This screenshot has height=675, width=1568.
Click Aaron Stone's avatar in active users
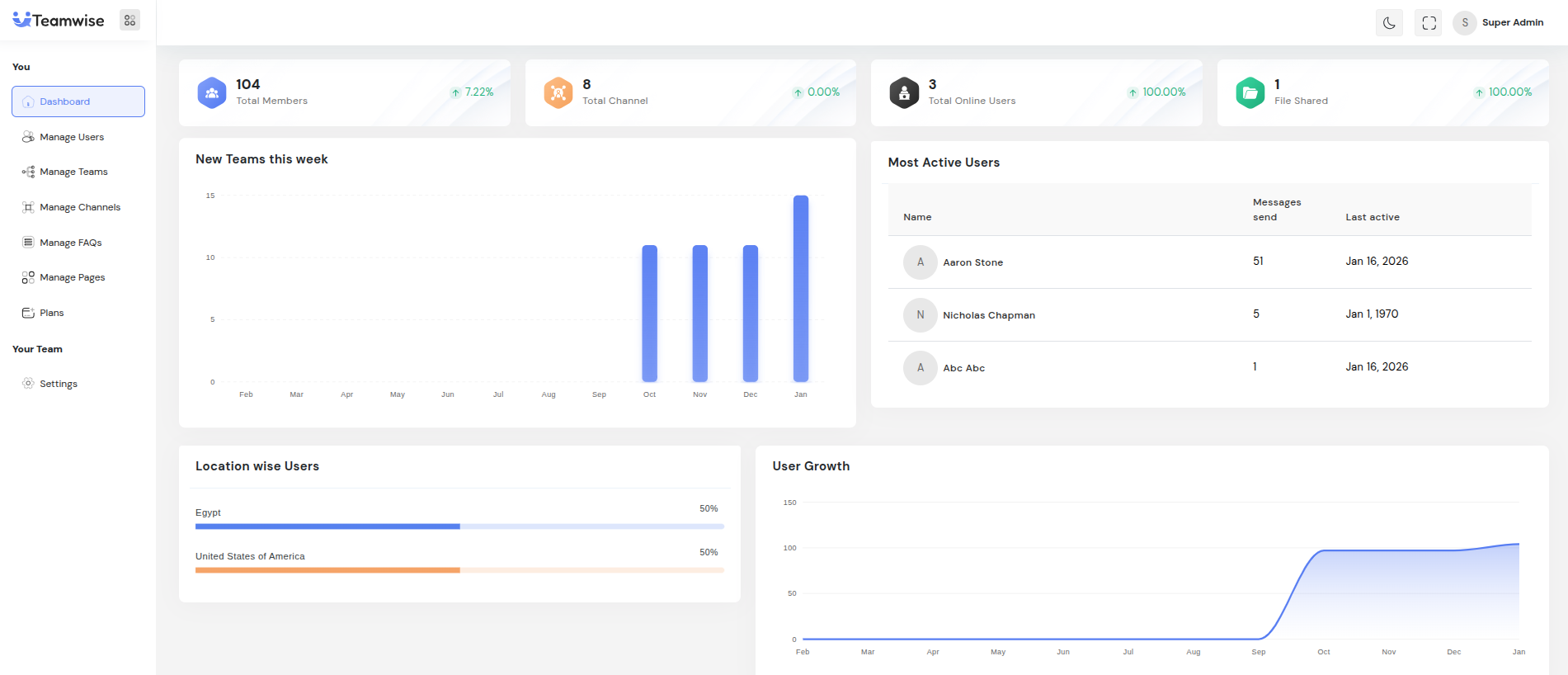920,262
